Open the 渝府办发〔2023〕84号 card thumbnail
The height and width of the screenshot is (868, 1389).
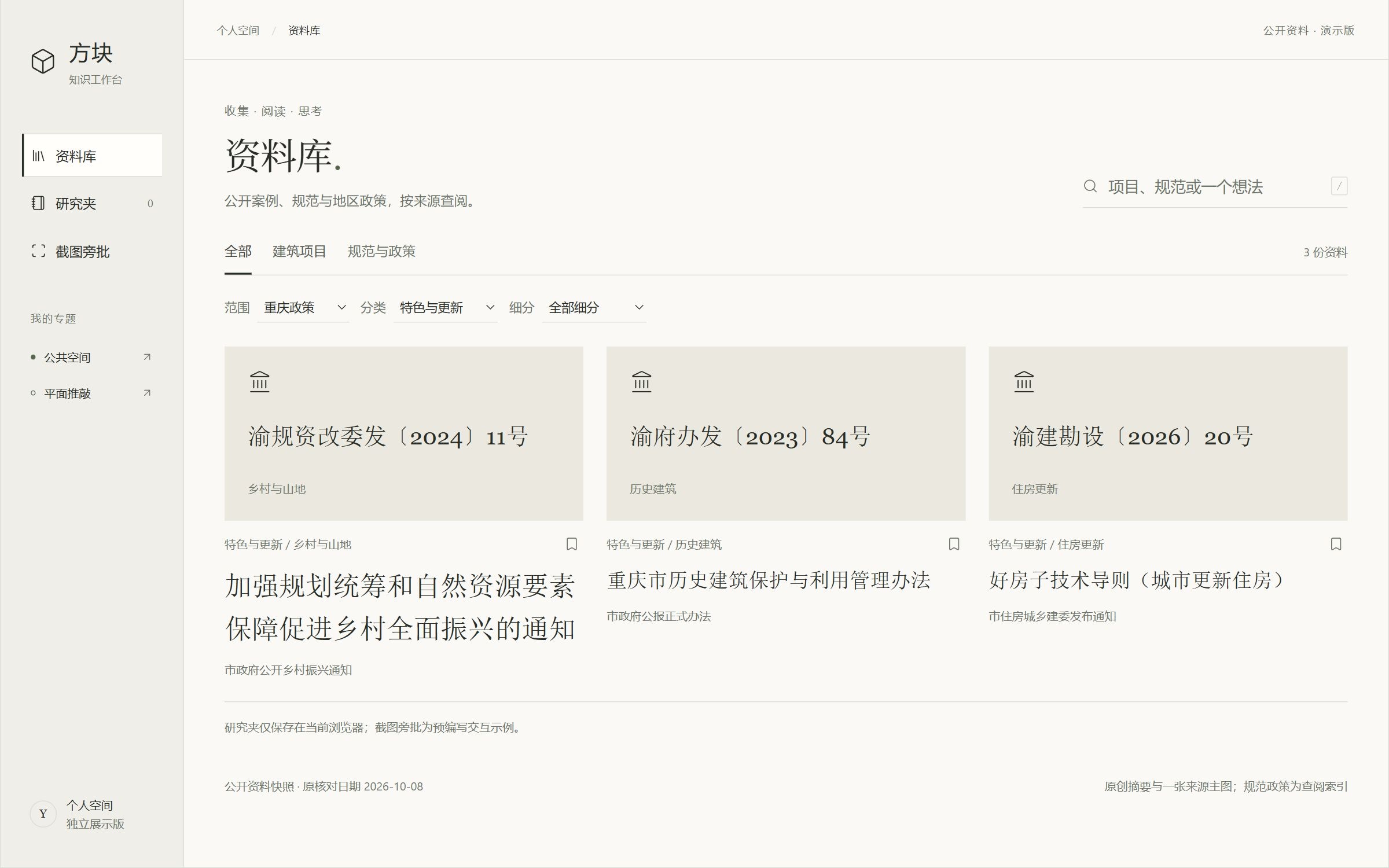click(x=786, y=433)
